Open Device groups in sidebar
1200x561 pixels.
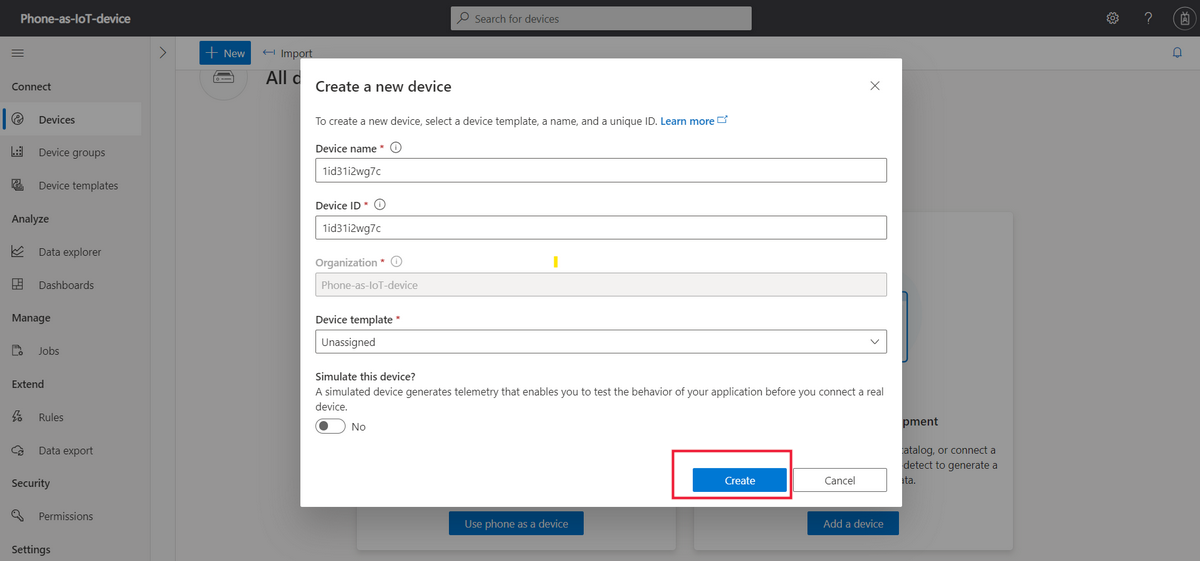pos(71,152)
